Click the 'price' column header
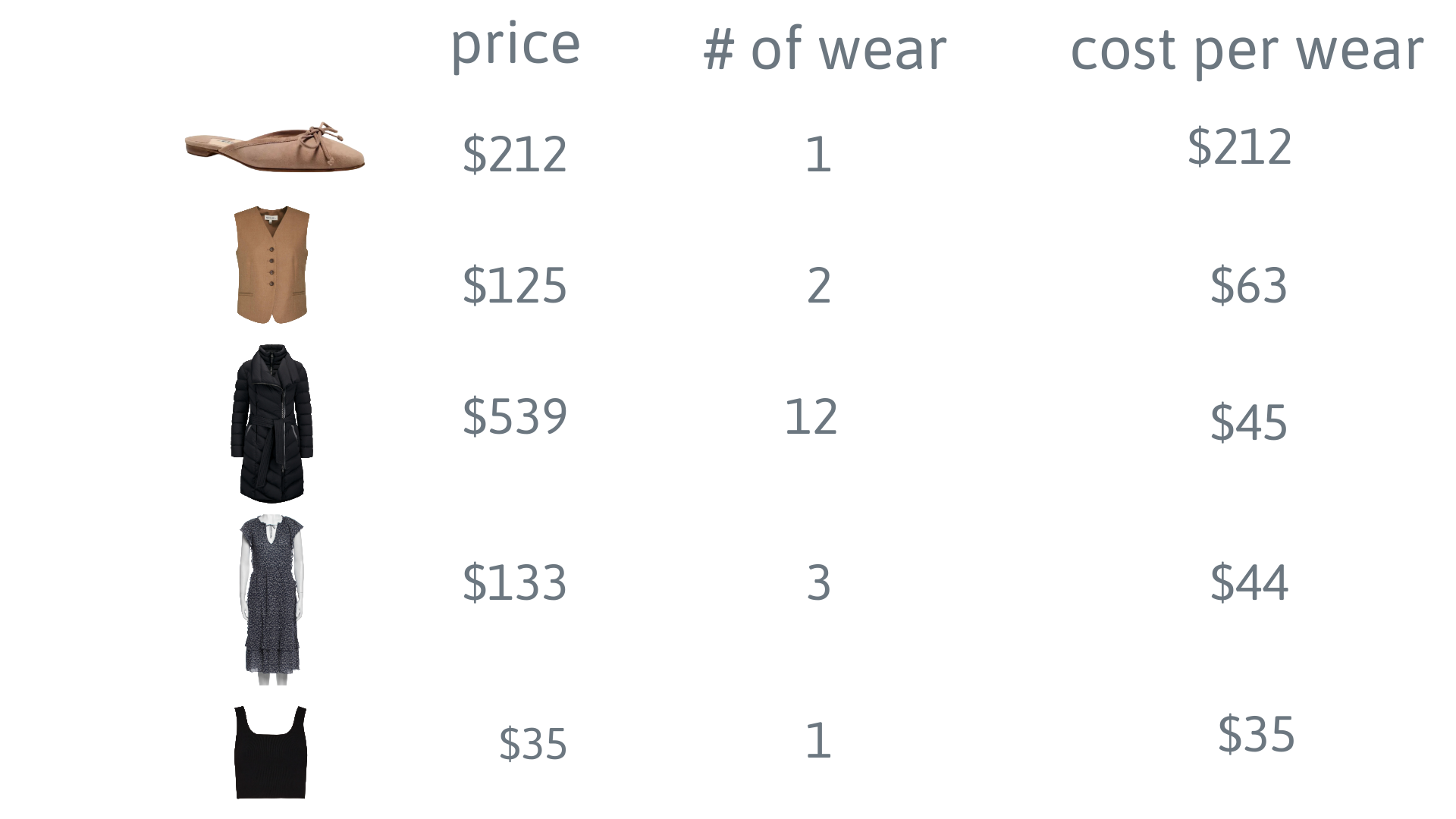1456x819 pixels. pyautogui.click(x=515, y=44)
